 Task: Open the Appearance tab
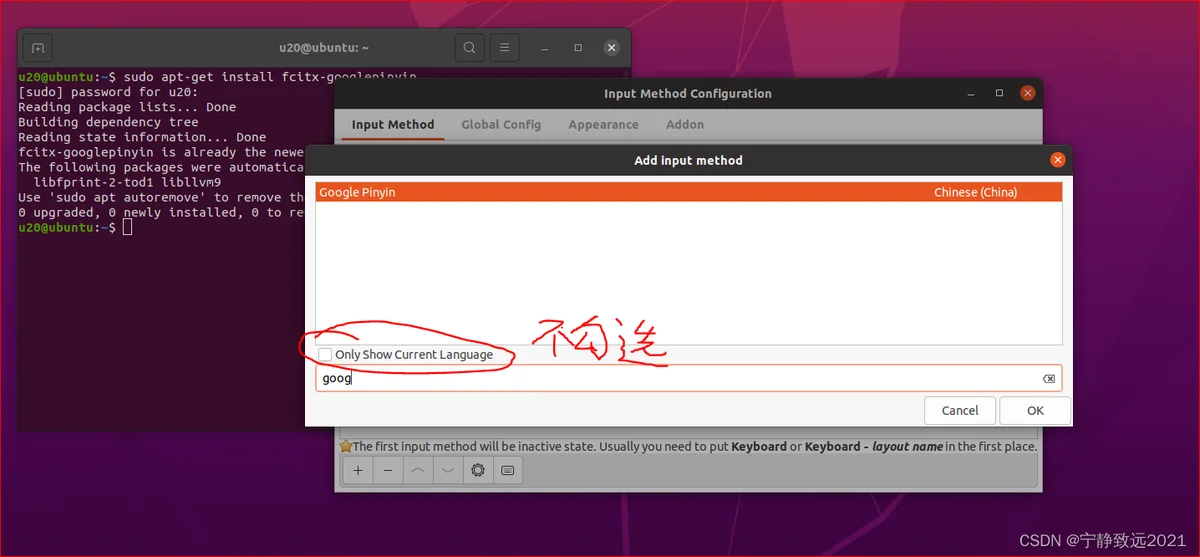pos(603,125)
